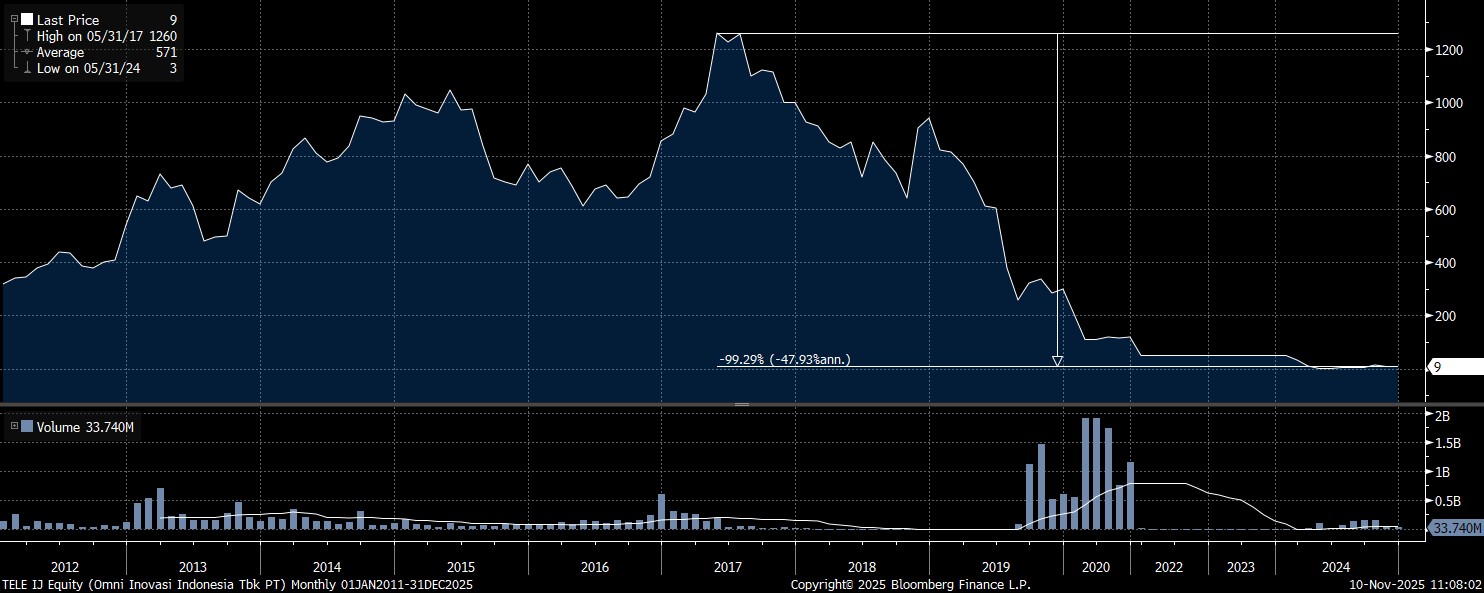Click the 1200 price axis label

click(x=1450, y=50)
